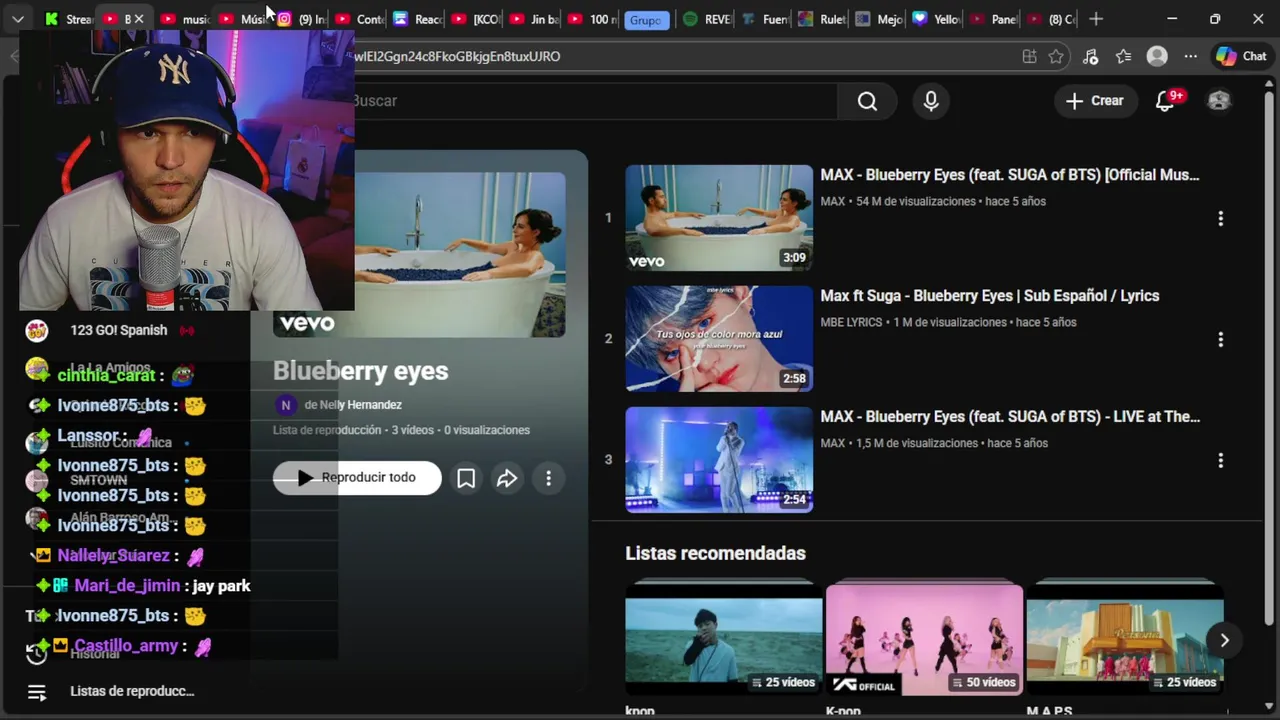The width and height of the screenshot is (1280, 720).
Task: Close the currently active tab
Action: coord(139,19)
